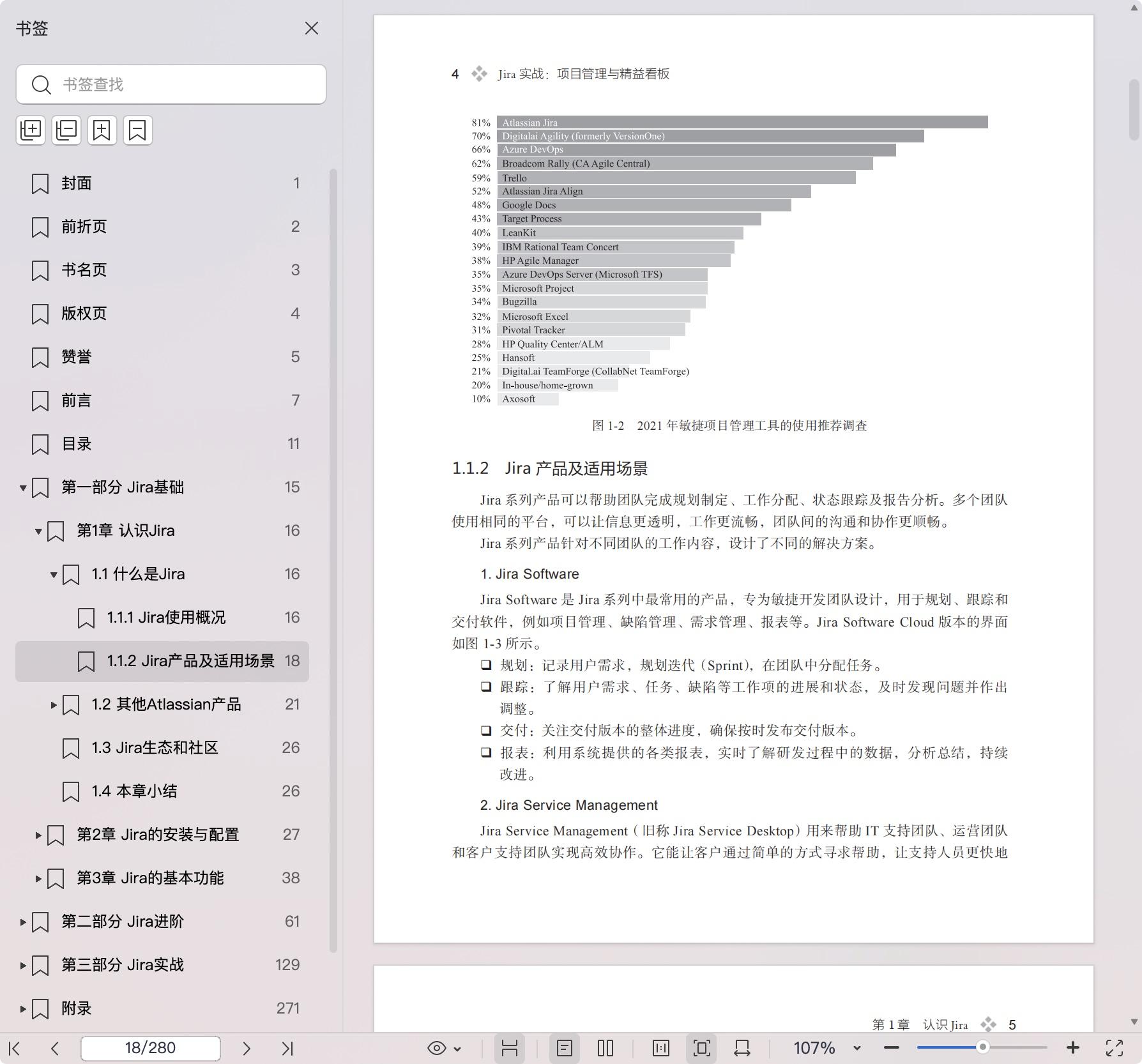1142x1064 pixels.
Task: Go to next page
Action: pyautogui.click(x=247, y=1048)
